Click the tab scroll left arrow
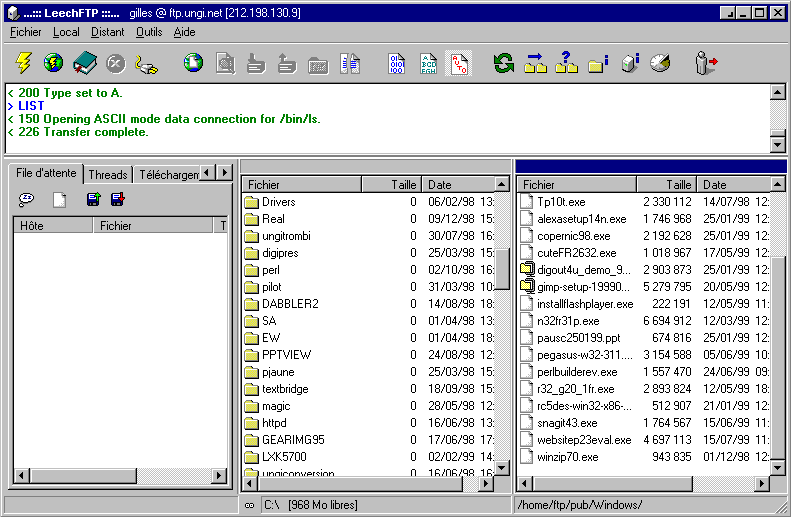Image resolution: width=791 pixels, height=517 pixels. 207,173
